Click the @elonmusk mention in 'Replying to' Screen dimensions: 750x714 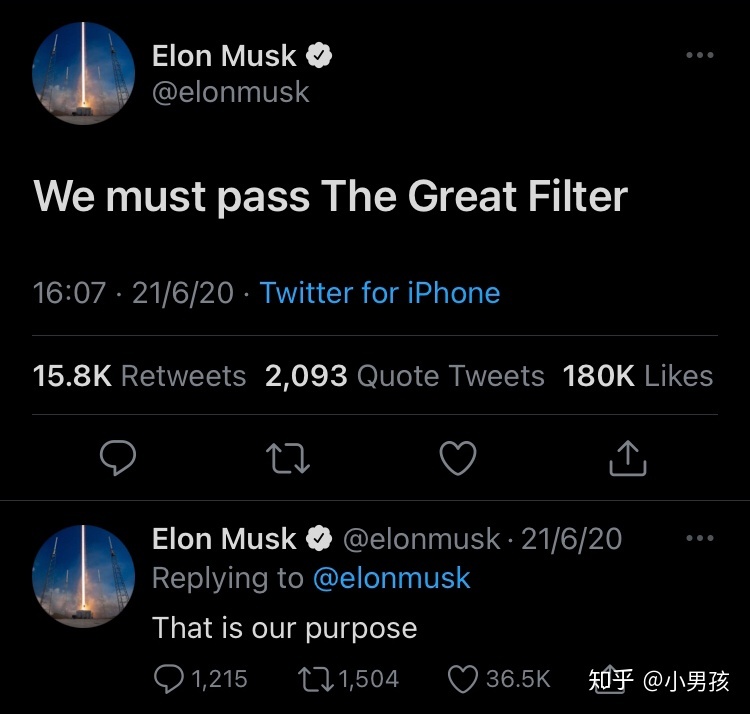[x=391, y=578]
